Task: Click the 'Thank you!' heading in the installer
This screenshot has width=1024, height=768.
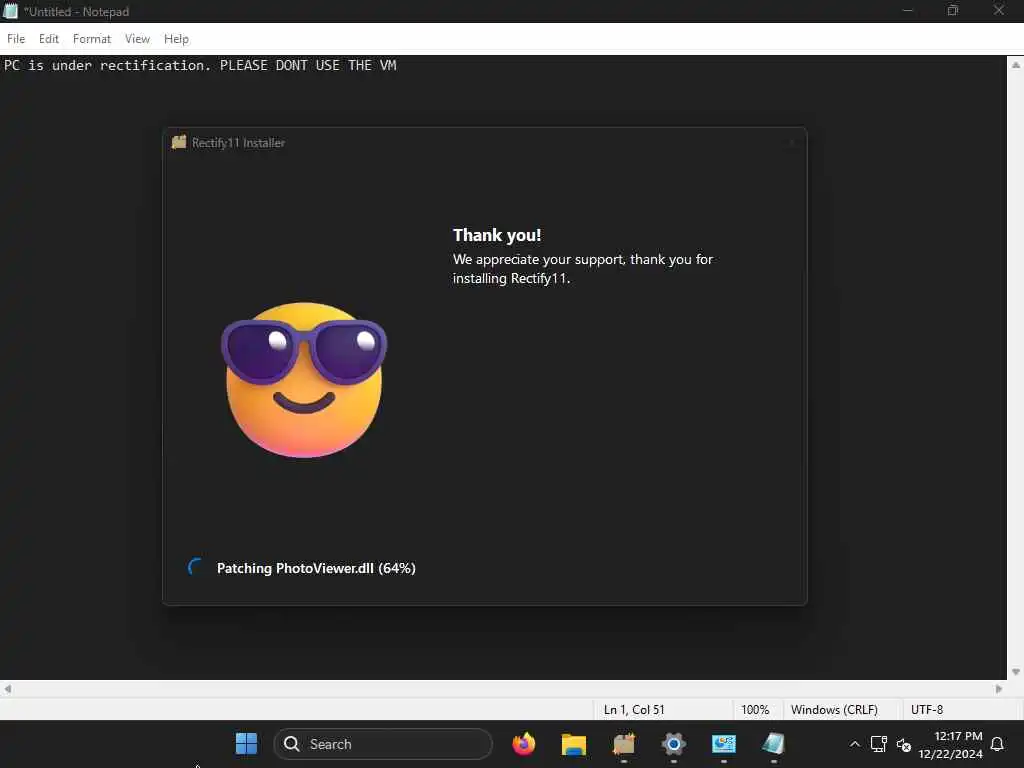Action: (x=497, y=235)
